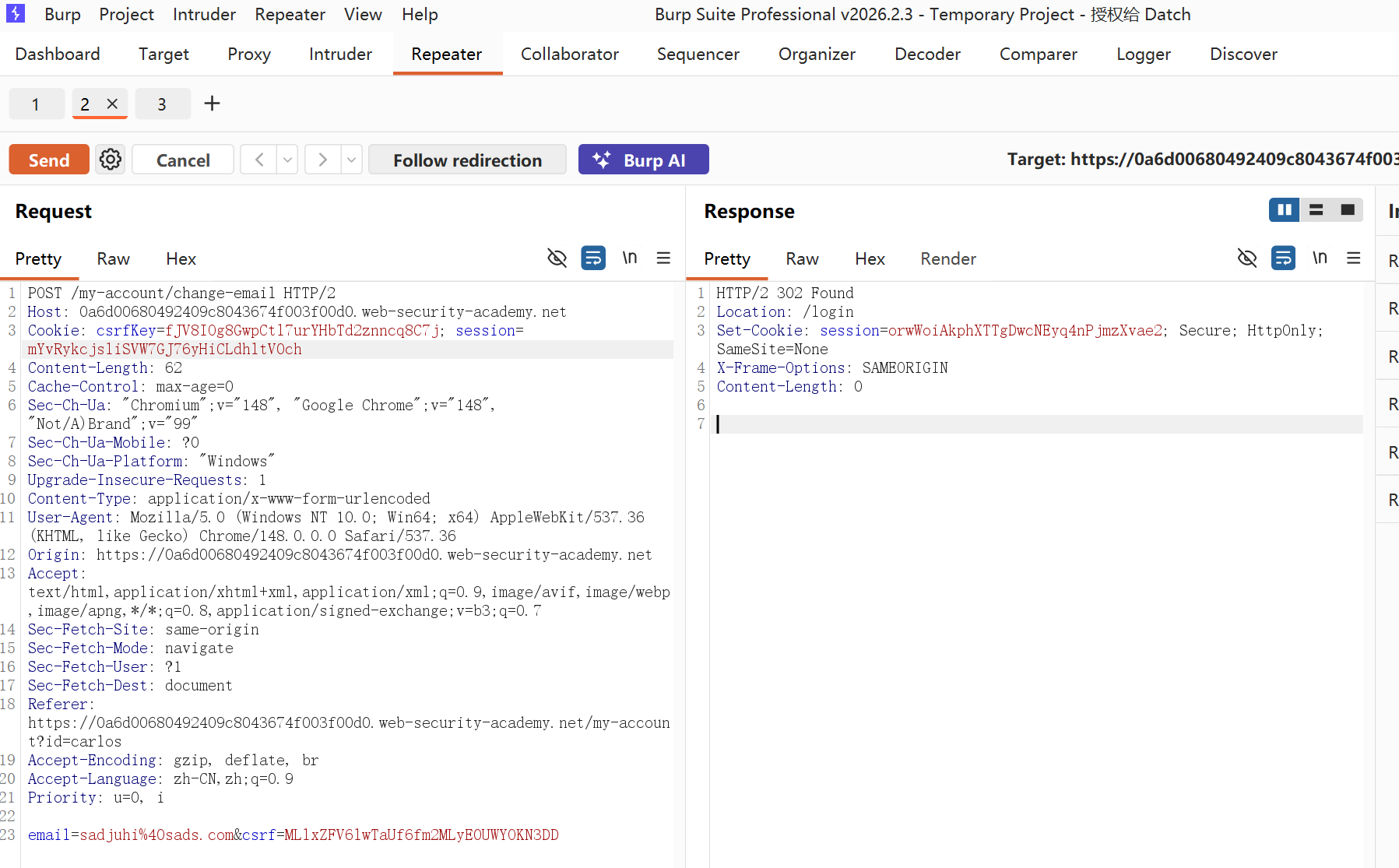Screen dimensions: 1399x868
Task: Click the Burp Suite logo icon
Action: 16,13
